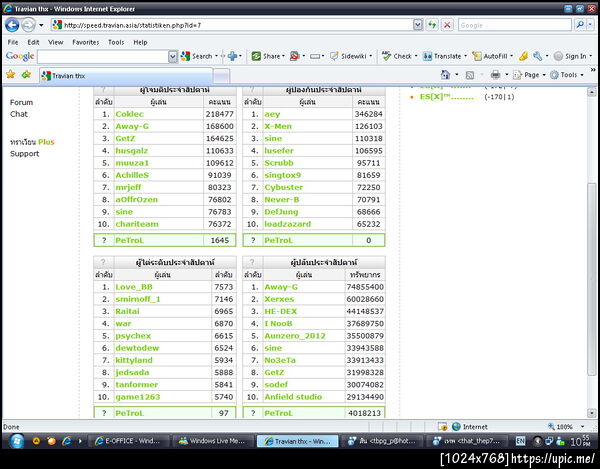Open the E-OFFICE taskbar window
600x469 pixels.
tap(127, 441)
